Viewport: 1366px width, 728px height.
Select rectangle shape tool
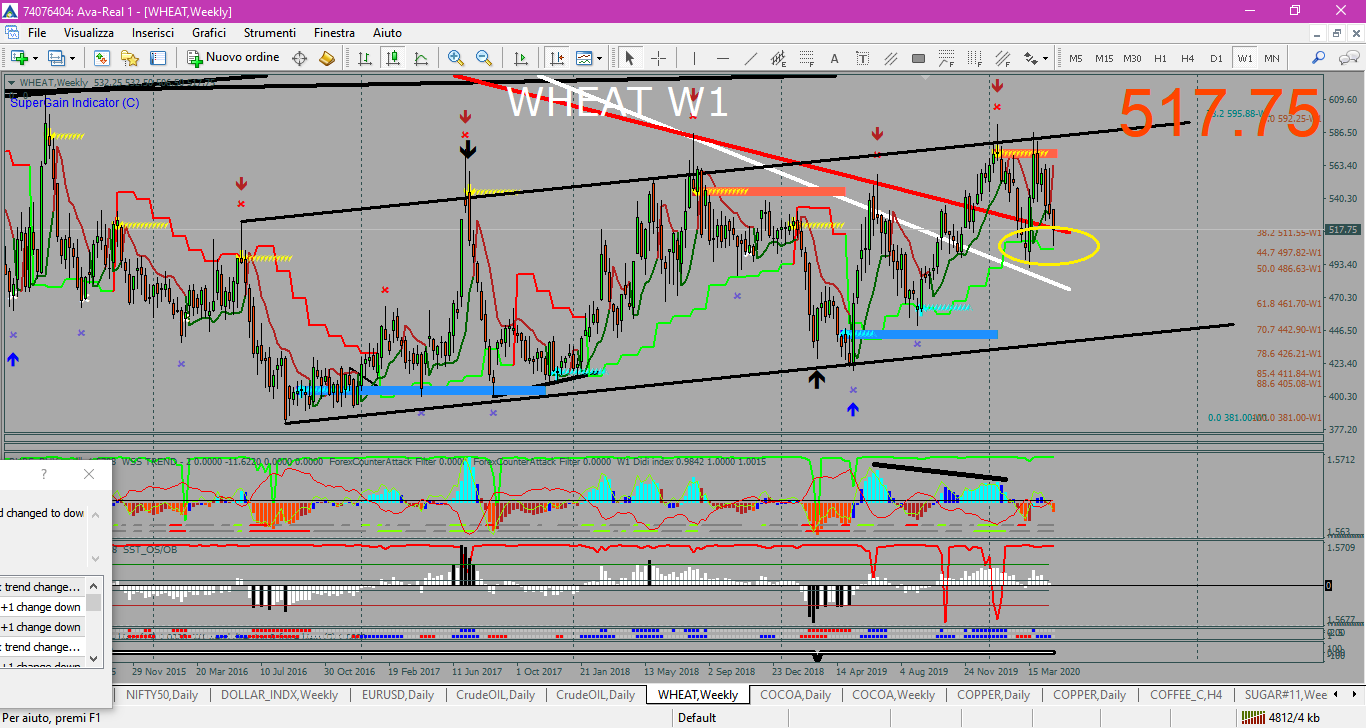click(x=918, y=58)
